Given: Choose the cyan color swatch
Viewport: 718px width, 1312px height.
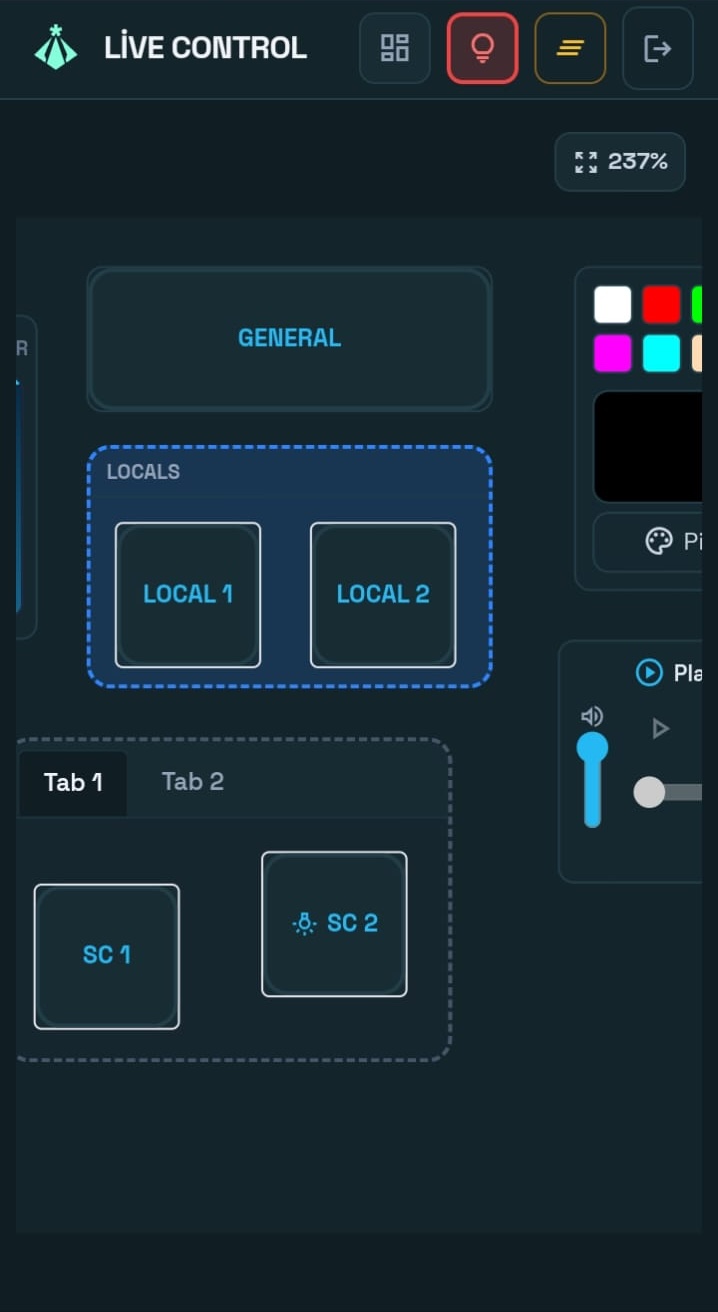Looking at the screenshot, I should click(661, 353).
